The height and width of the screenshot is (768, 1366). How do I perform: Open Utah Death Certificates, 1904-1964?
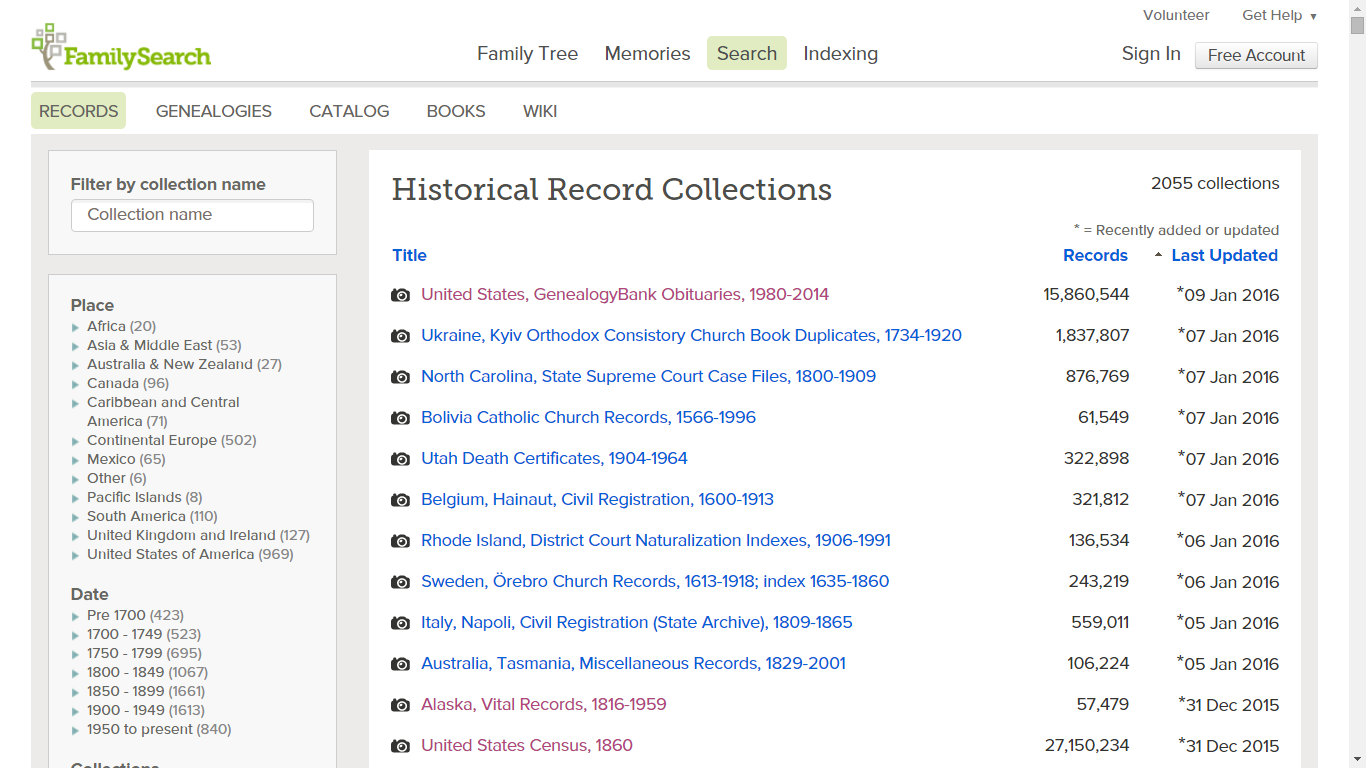[554, 459]
